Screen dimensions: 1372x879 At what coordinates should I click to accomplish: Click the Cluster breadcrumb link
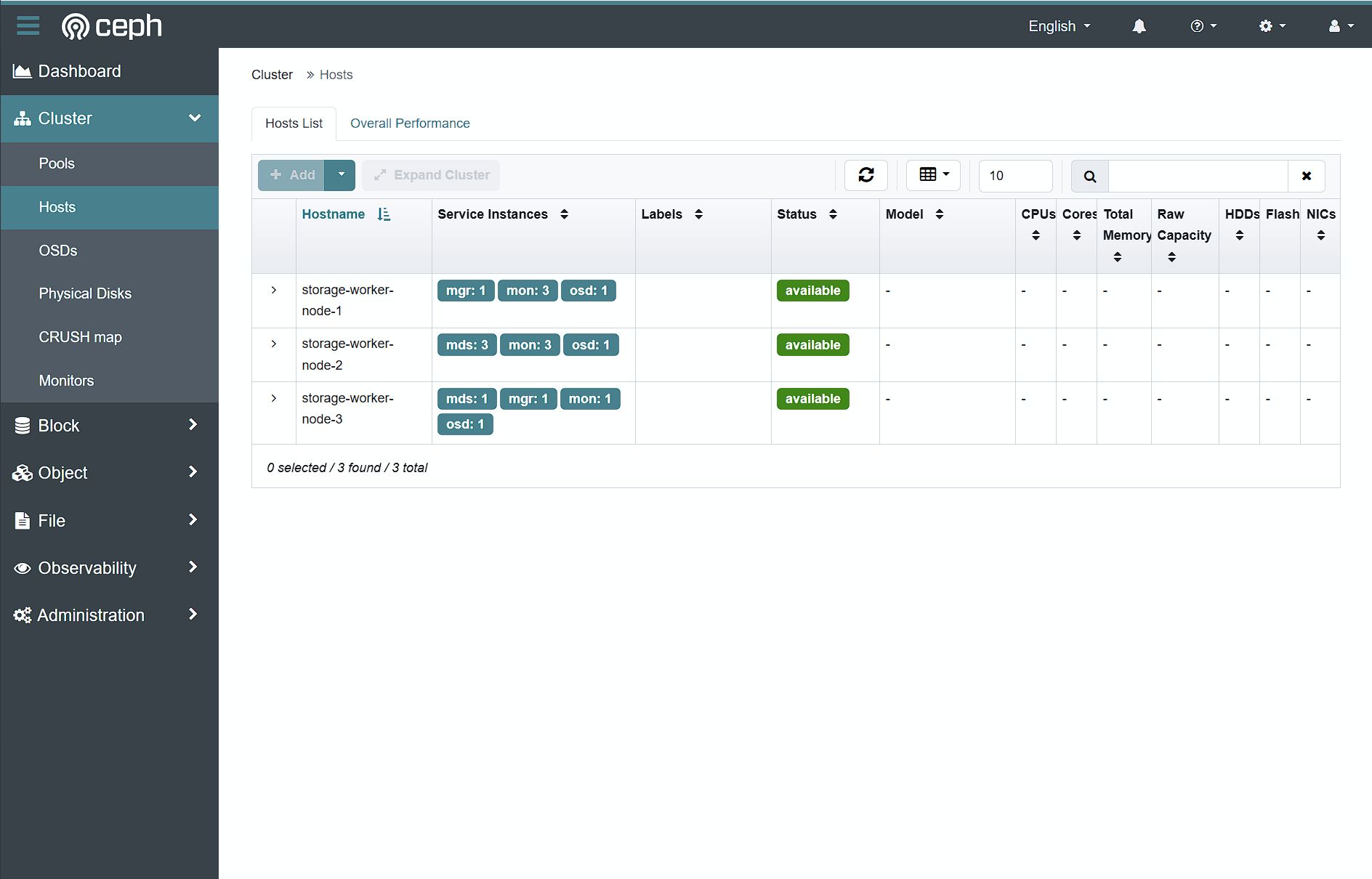(272, 75)
